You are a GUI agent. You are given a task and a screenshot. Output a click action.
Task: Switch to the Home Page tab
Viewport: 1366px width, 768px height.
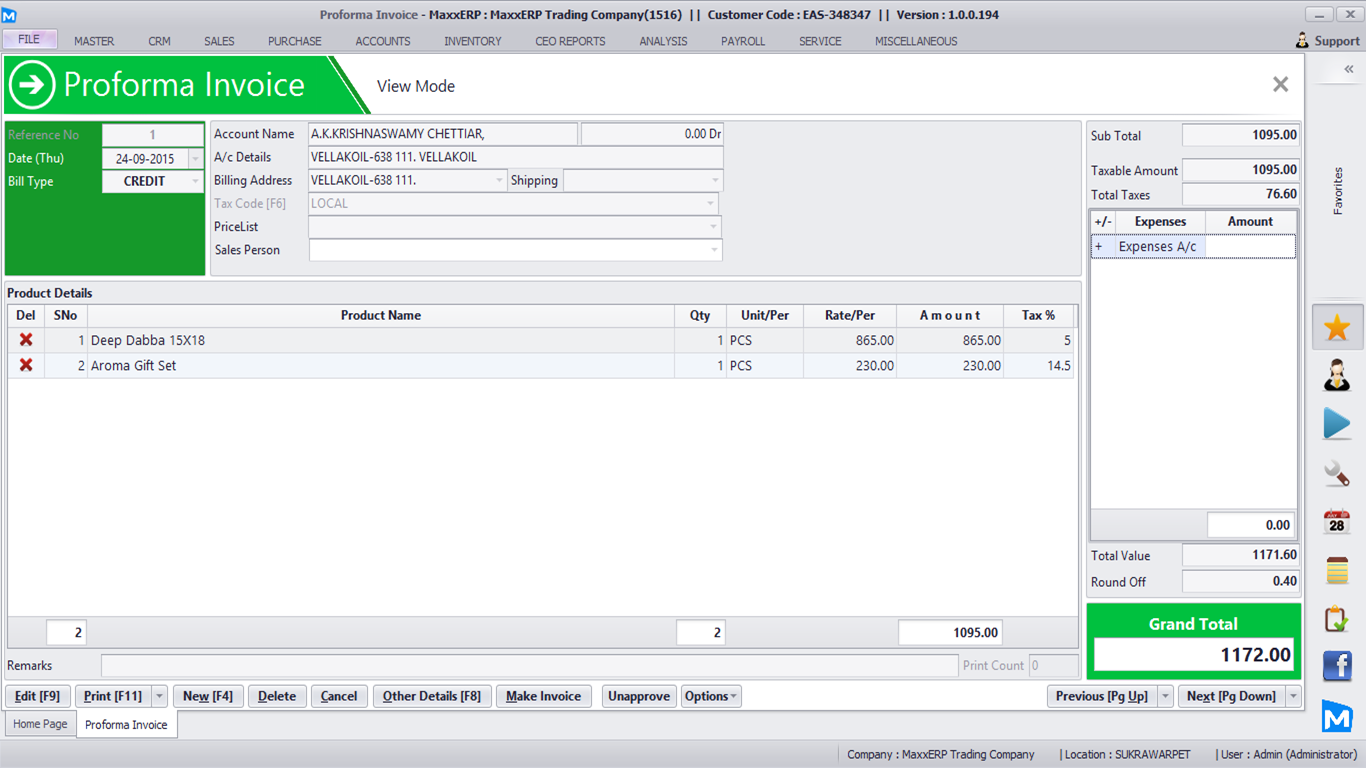pyautogui.click(x=40, y=724)
